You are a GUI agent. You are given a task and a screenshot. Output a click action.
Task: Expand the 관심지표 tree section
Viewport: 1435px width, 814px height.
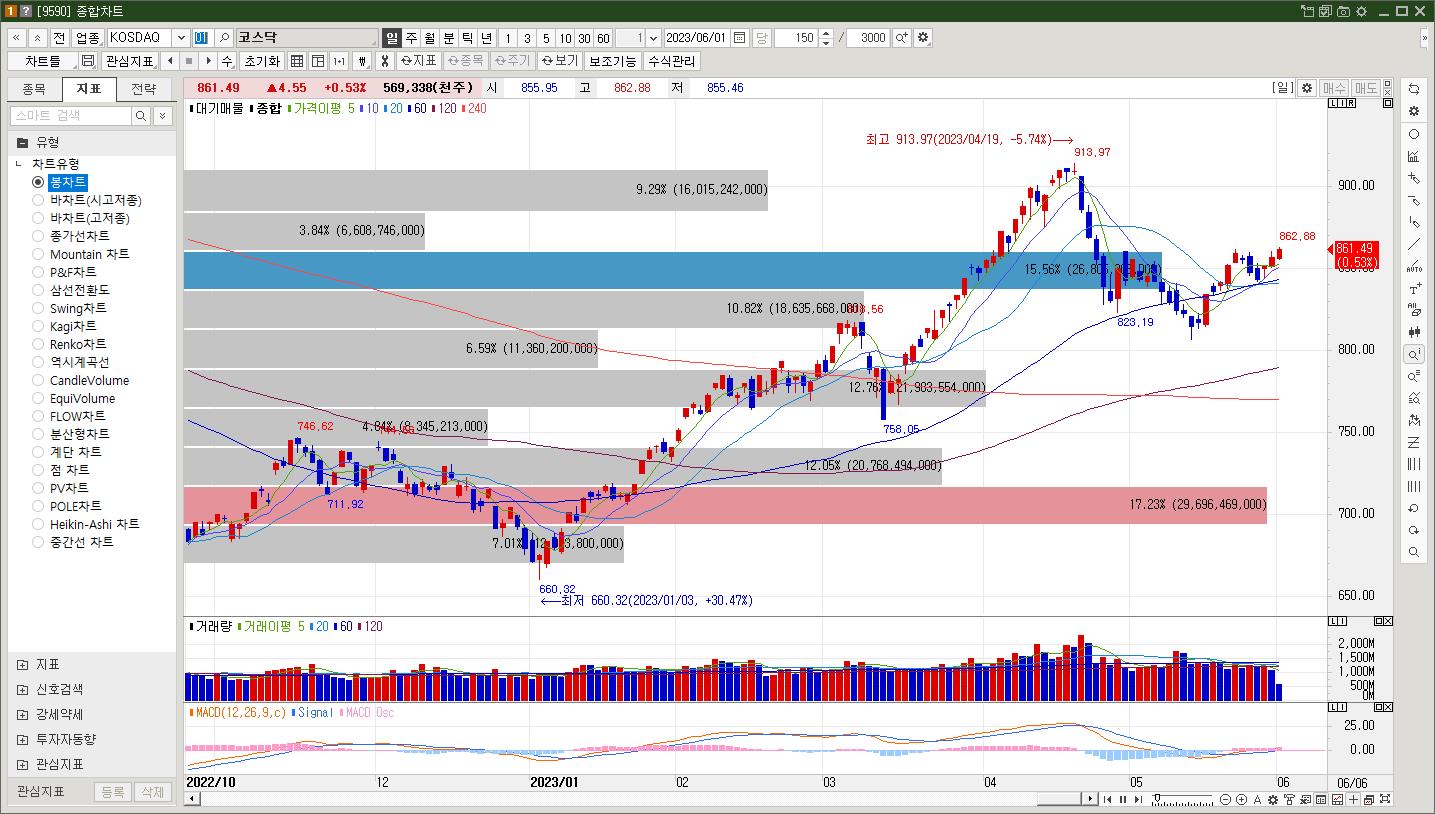[22, 764]
